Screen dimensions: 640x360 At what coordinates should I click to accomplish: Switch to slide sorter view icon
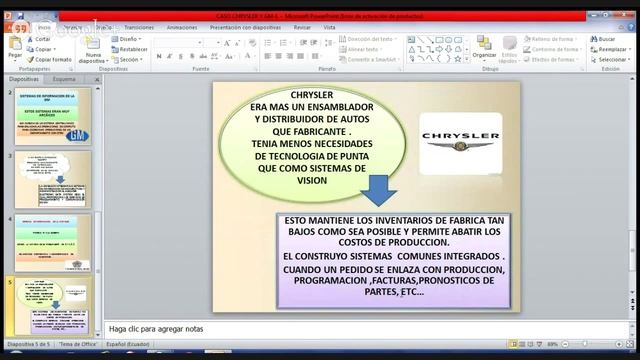coord(522,344)
